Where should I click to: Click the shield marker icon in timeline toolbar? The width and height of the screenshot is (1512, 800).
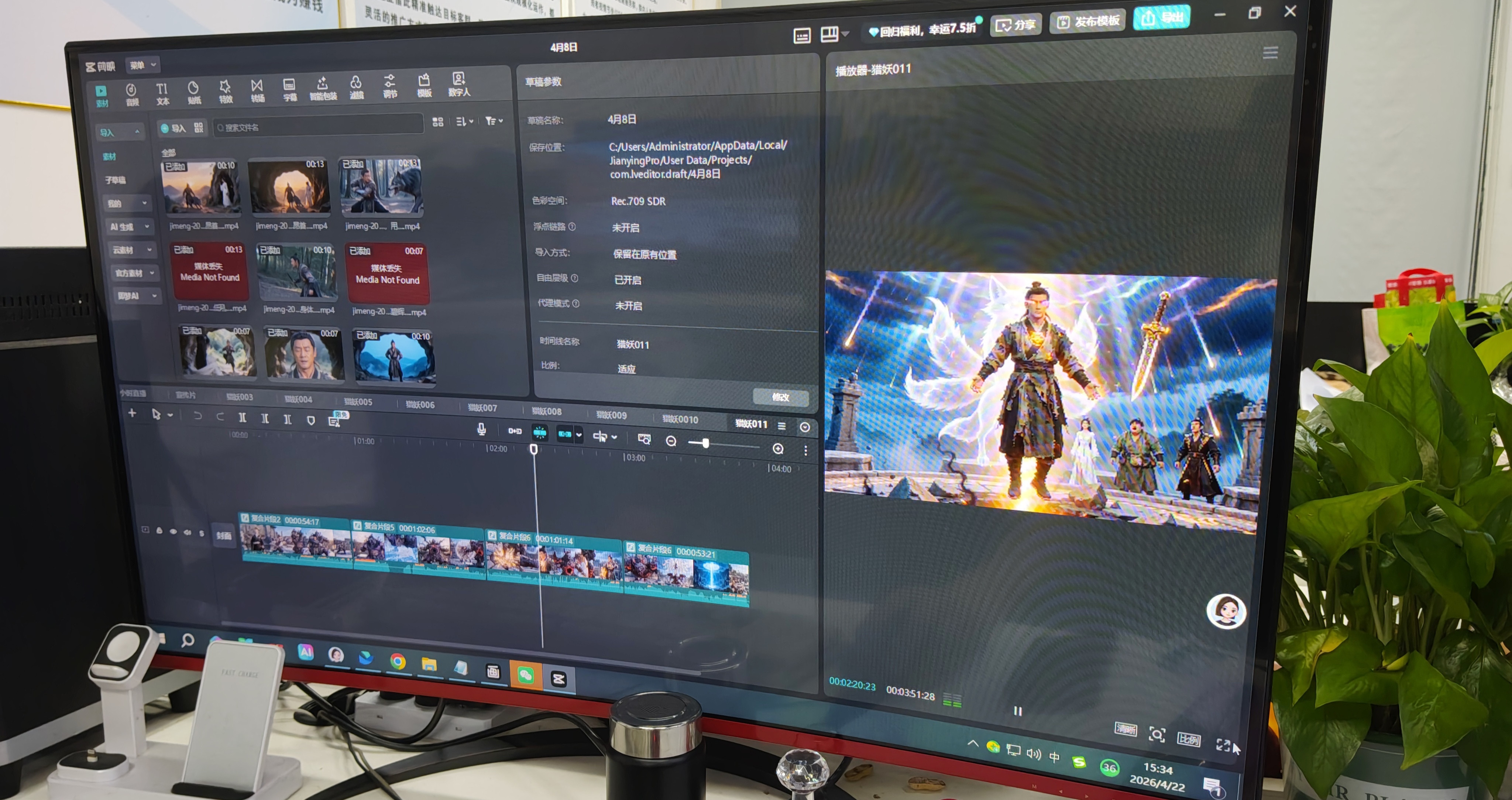(311, 420)
